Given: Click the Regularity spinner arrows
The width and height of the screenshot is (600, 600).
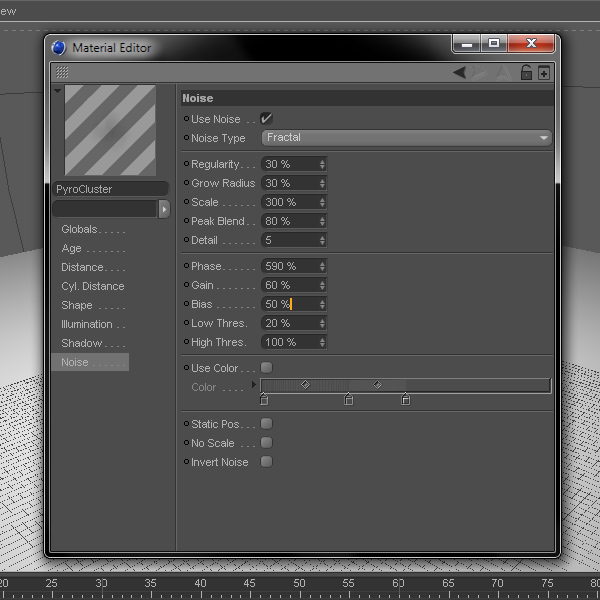Looking at the screenshot, I should coord(322,164).
